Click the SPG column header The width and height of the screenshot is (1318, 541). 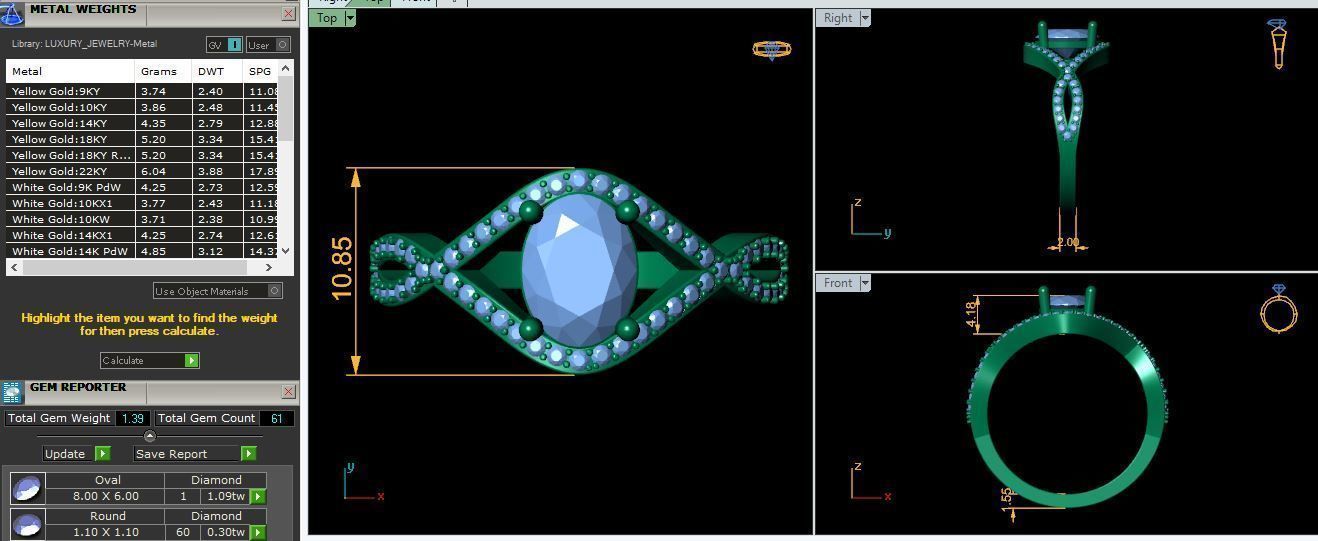[260, 71]
